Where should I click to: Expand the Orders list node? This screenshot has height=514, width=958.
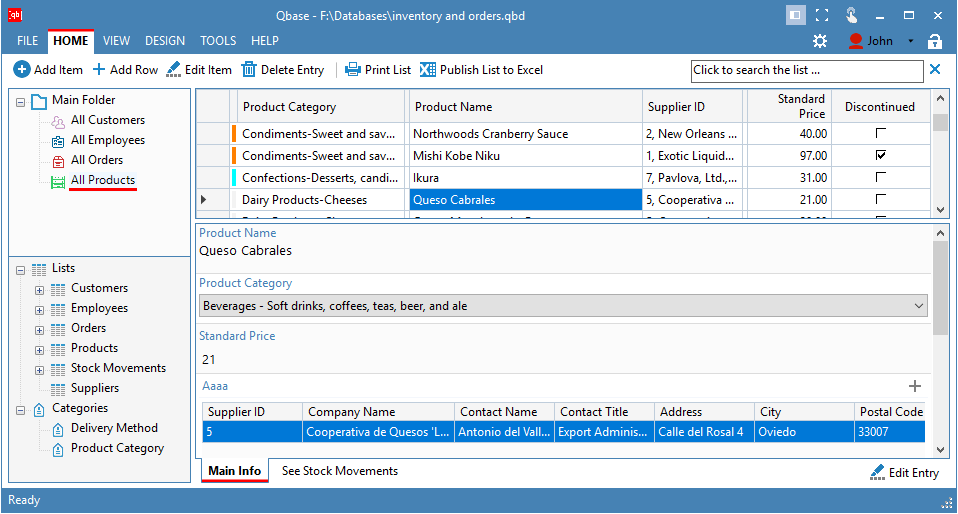tap(40, 331)
